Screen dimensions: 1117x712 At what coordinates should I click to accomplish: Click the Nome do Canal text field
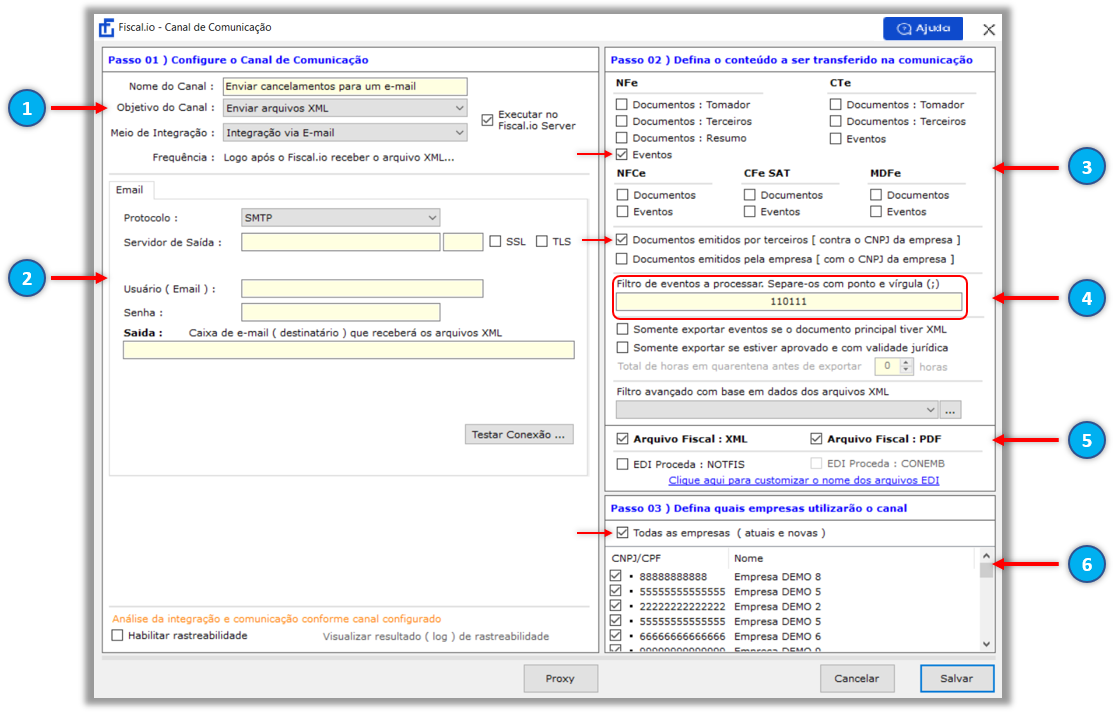pyautogui.click(x=345, y=86)
